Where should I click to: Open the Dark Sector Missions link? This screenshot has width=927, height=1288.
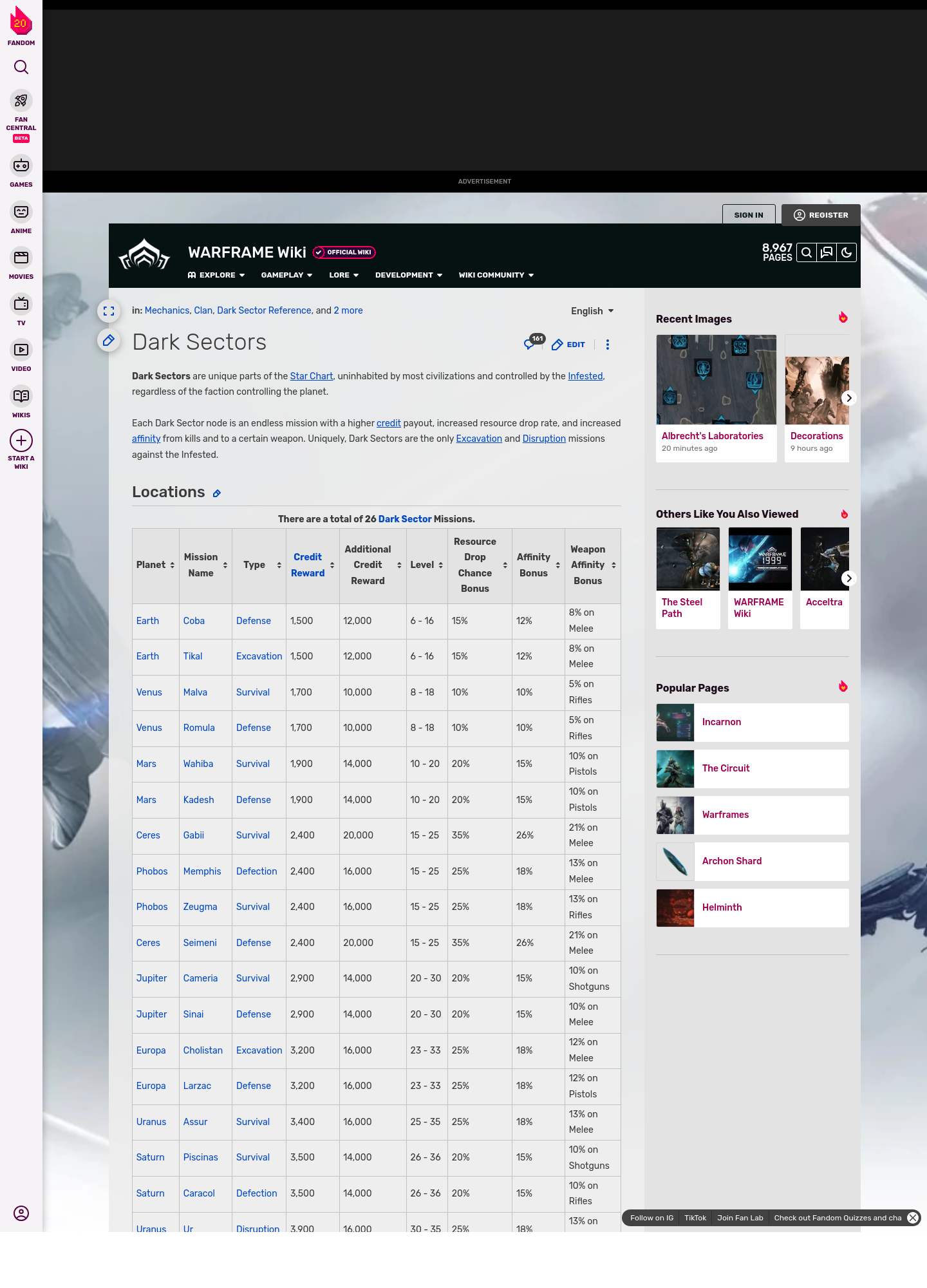tap(405, 519)
